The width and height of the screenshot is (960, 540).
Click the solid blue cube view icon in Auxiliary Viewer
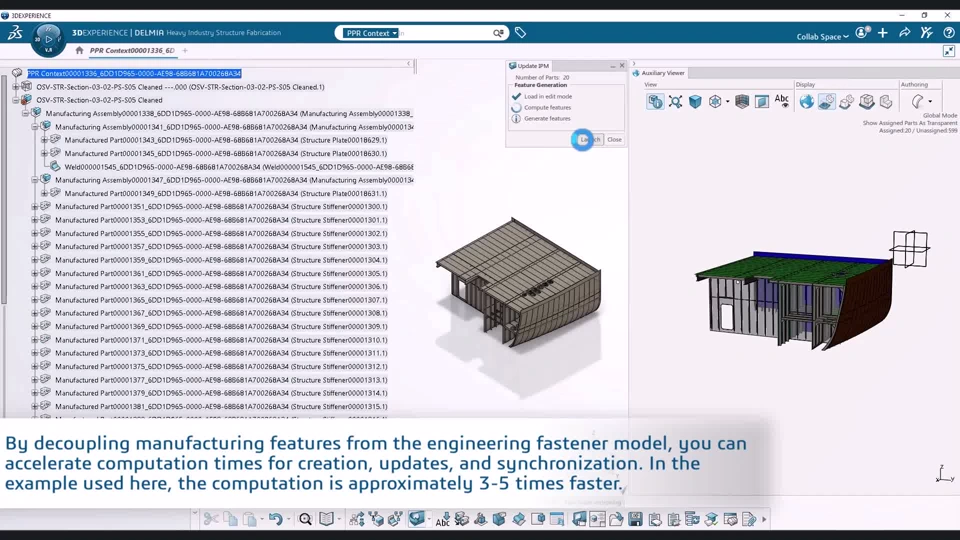tap(695, 101)
